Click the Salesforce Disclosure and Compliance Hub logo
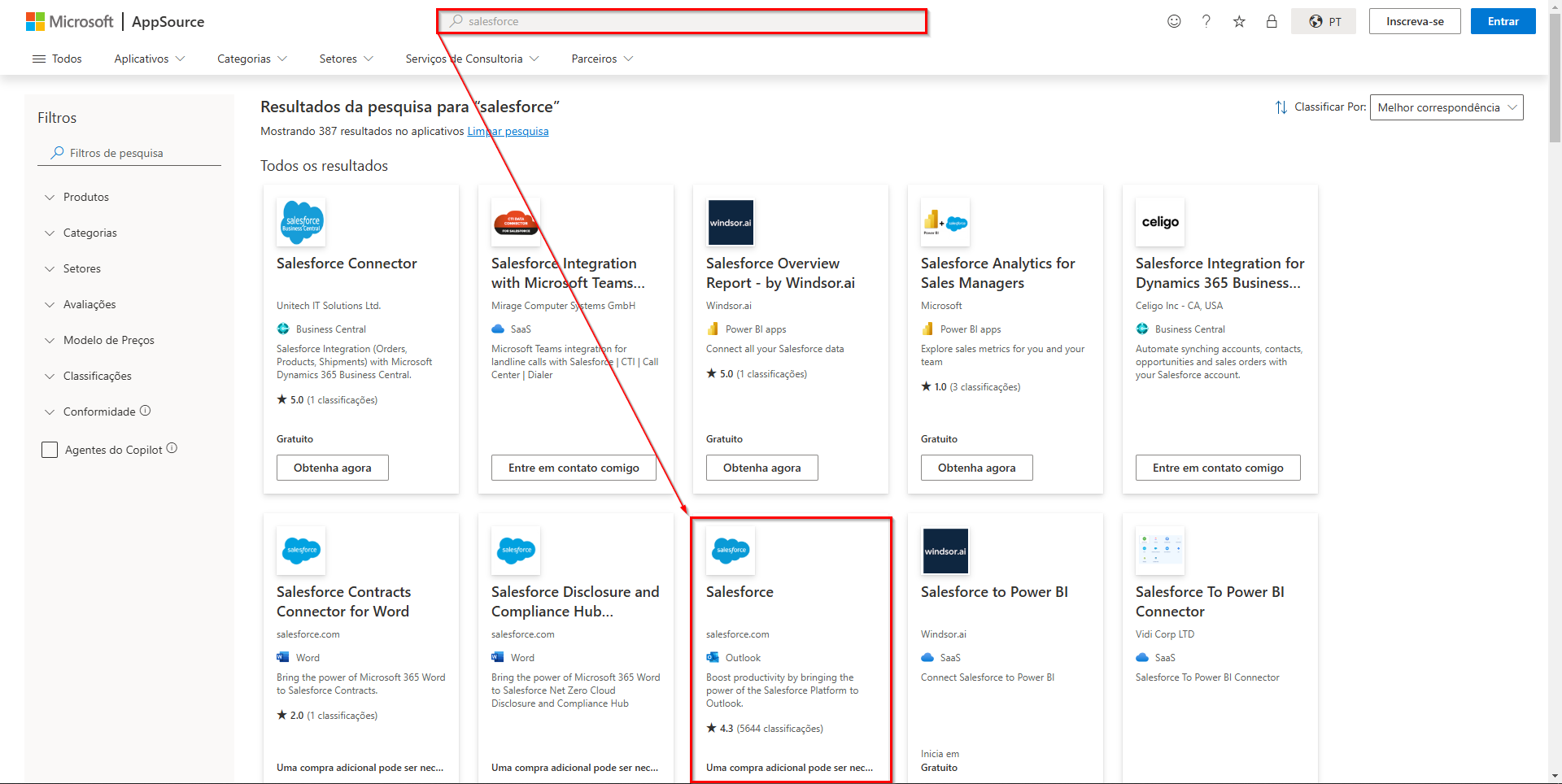This screenshot has width=1562, height=784. tap(516, 551)
